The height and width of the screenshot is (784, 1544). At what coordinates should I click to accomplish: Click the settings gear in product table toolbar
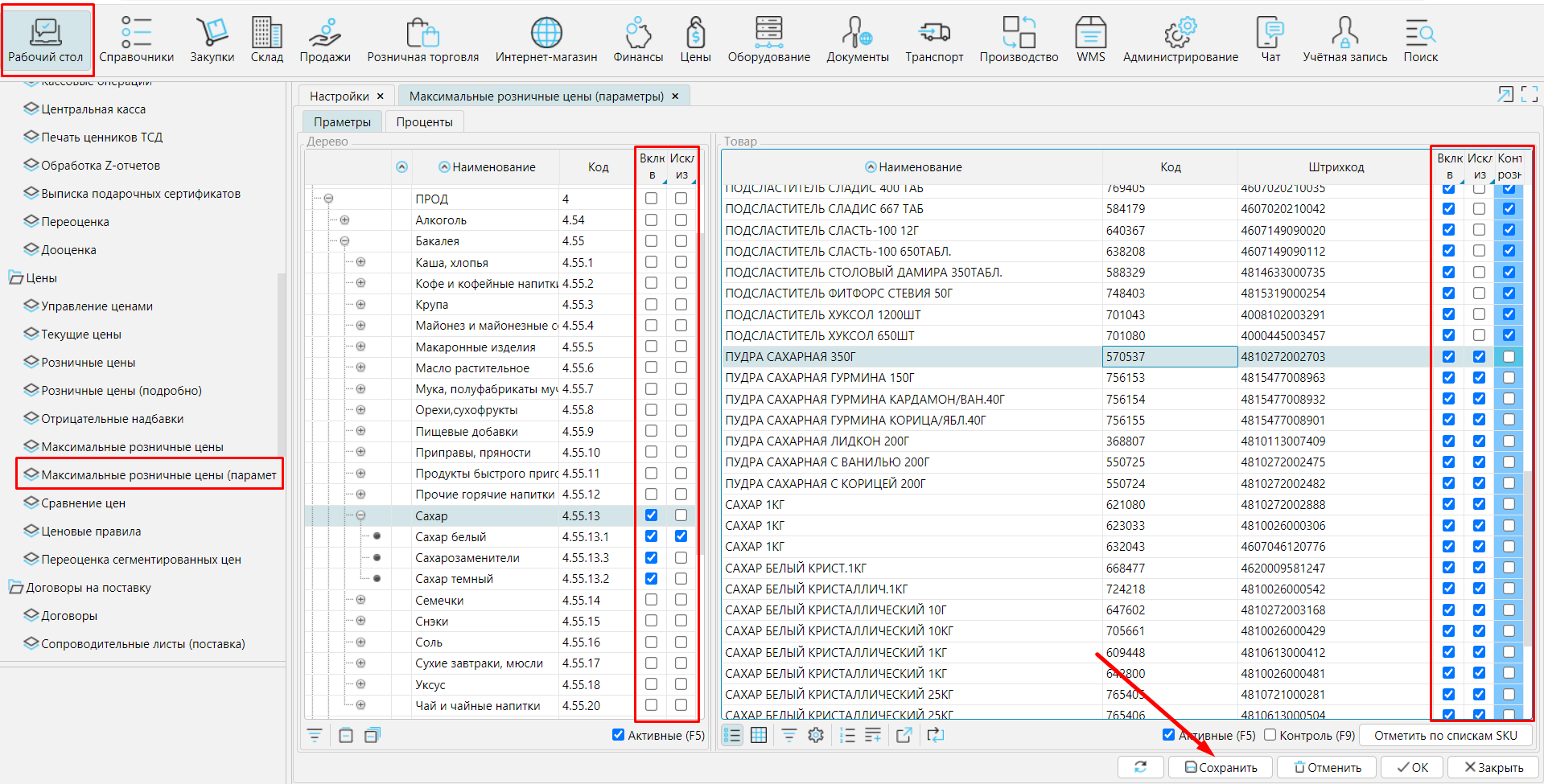(x=816, y=735)
